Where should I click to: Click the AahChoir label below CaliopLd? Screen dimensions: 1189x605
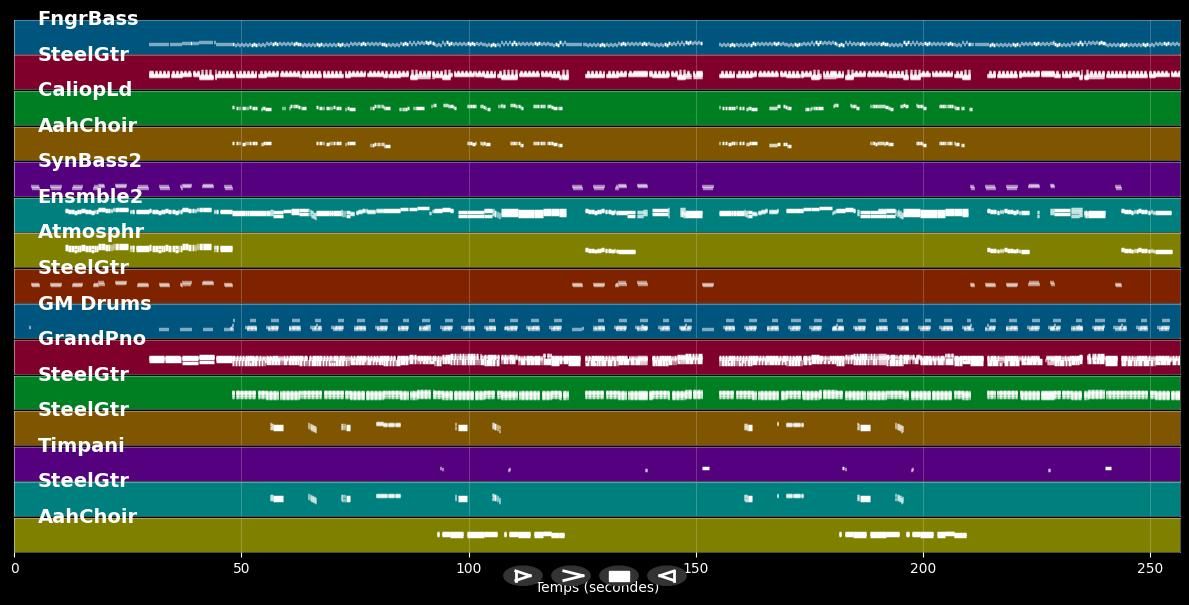87,126
